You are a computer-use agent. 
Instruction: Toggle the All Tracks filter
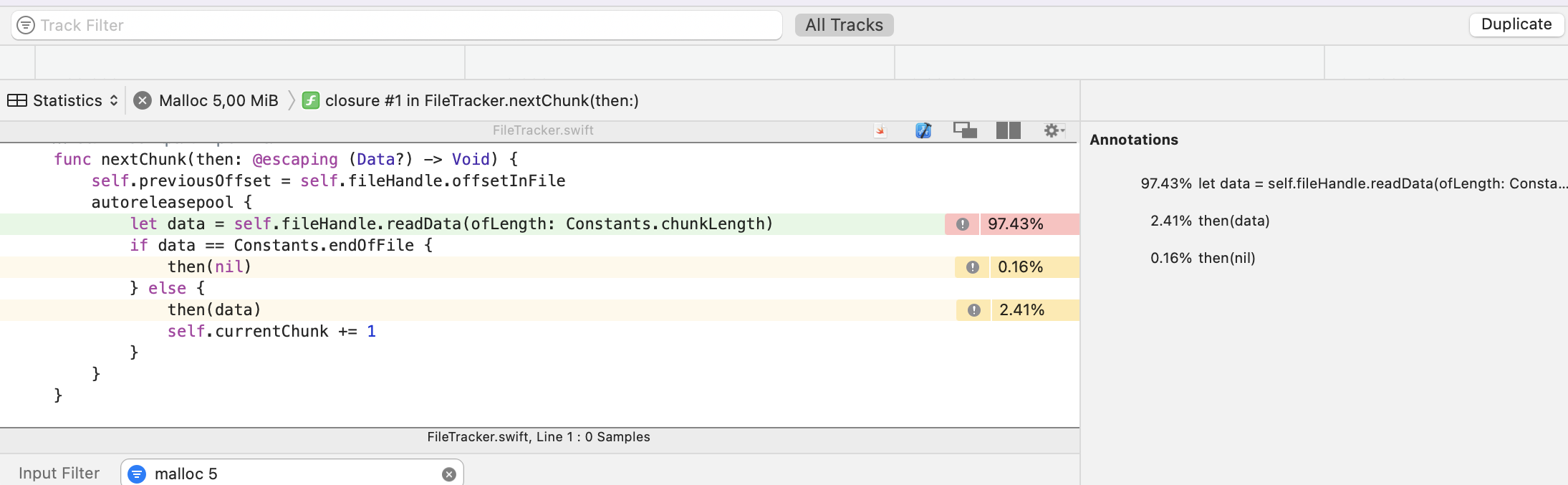point(844,25)
